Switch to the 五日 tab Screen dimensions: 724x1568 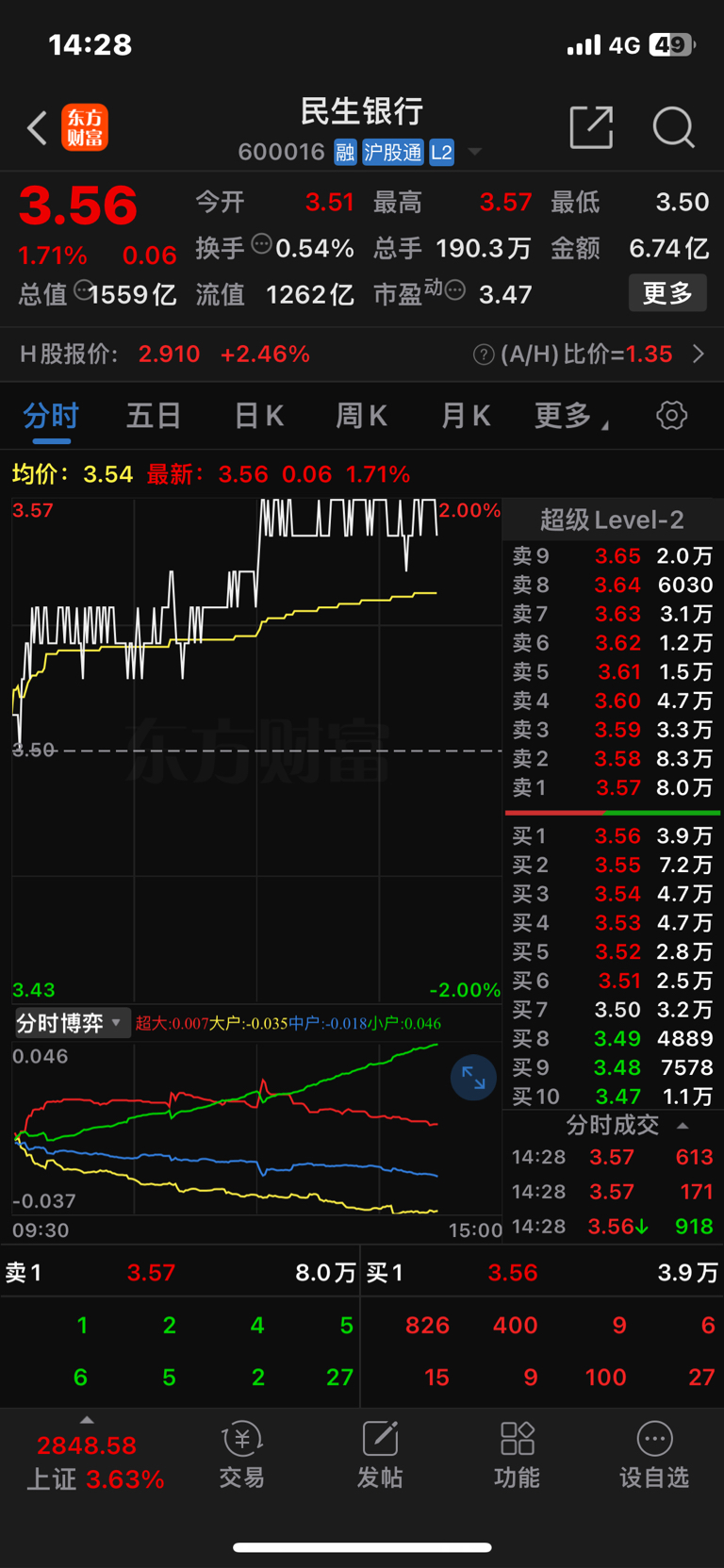(x=154, y=416)
